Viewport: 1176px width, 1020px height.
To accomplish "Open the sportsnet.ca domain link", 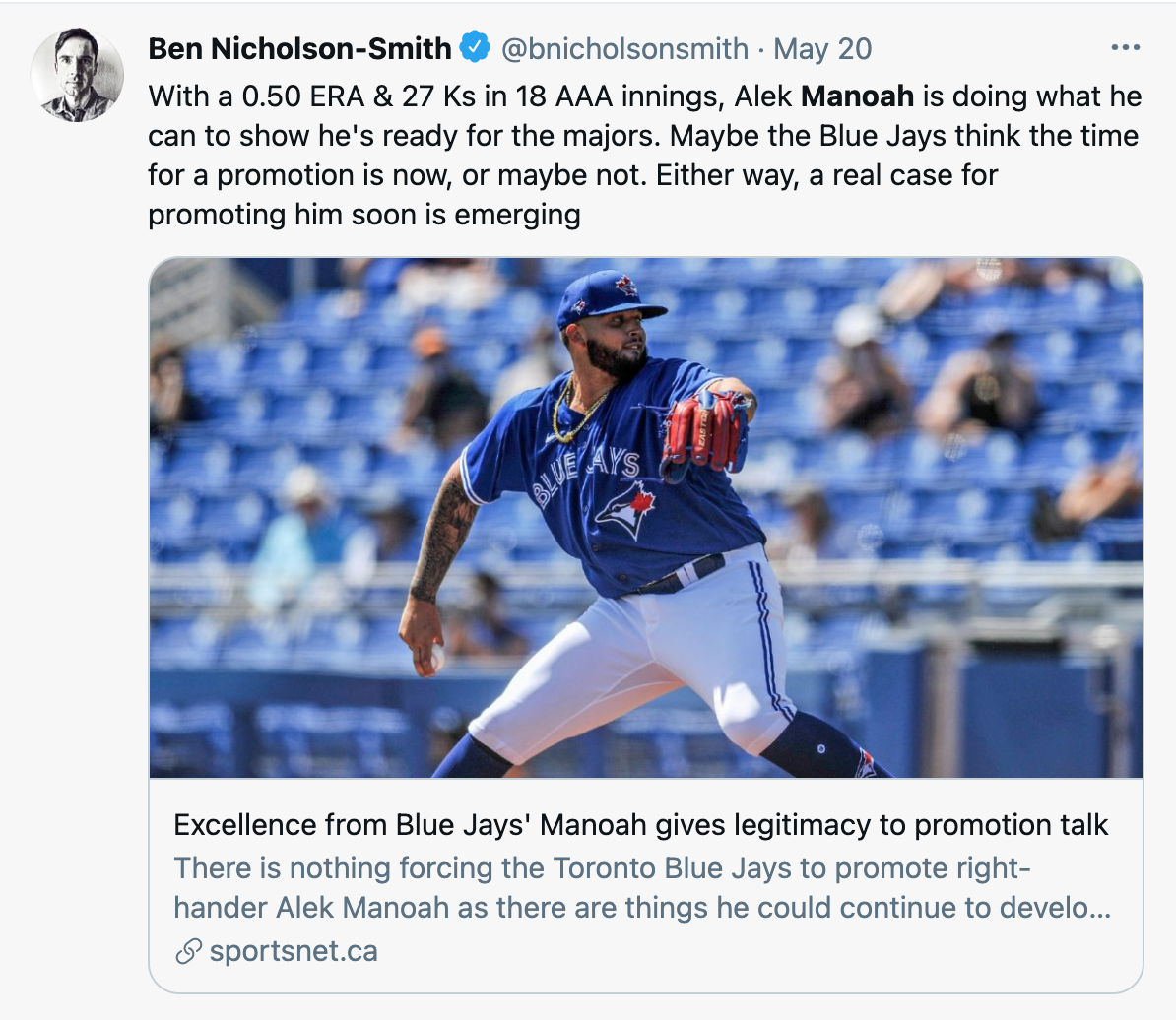I will pos(294,951).
